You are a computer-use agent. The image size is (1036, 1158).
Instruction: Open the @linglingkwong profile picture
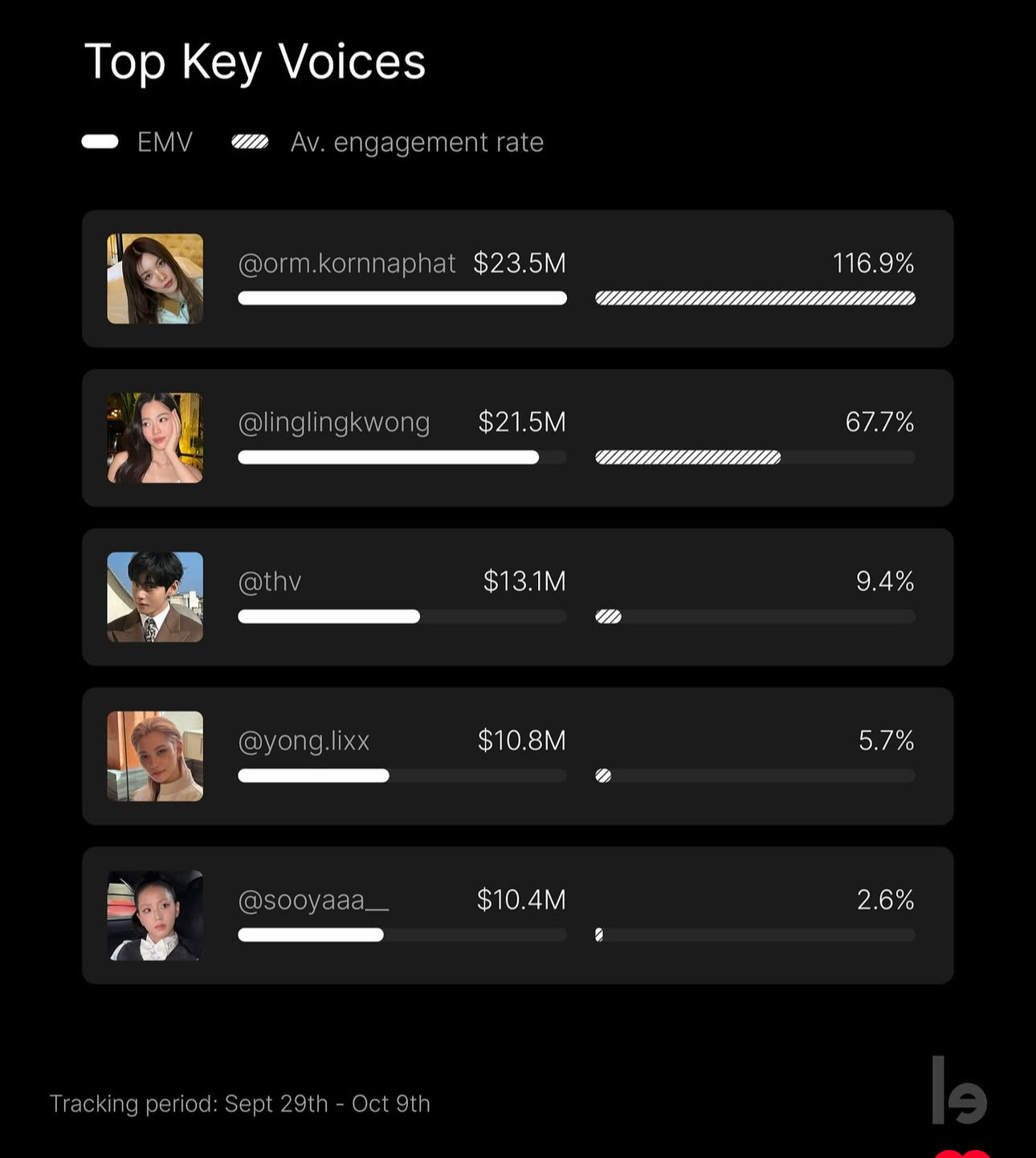[x=155, y=438]
